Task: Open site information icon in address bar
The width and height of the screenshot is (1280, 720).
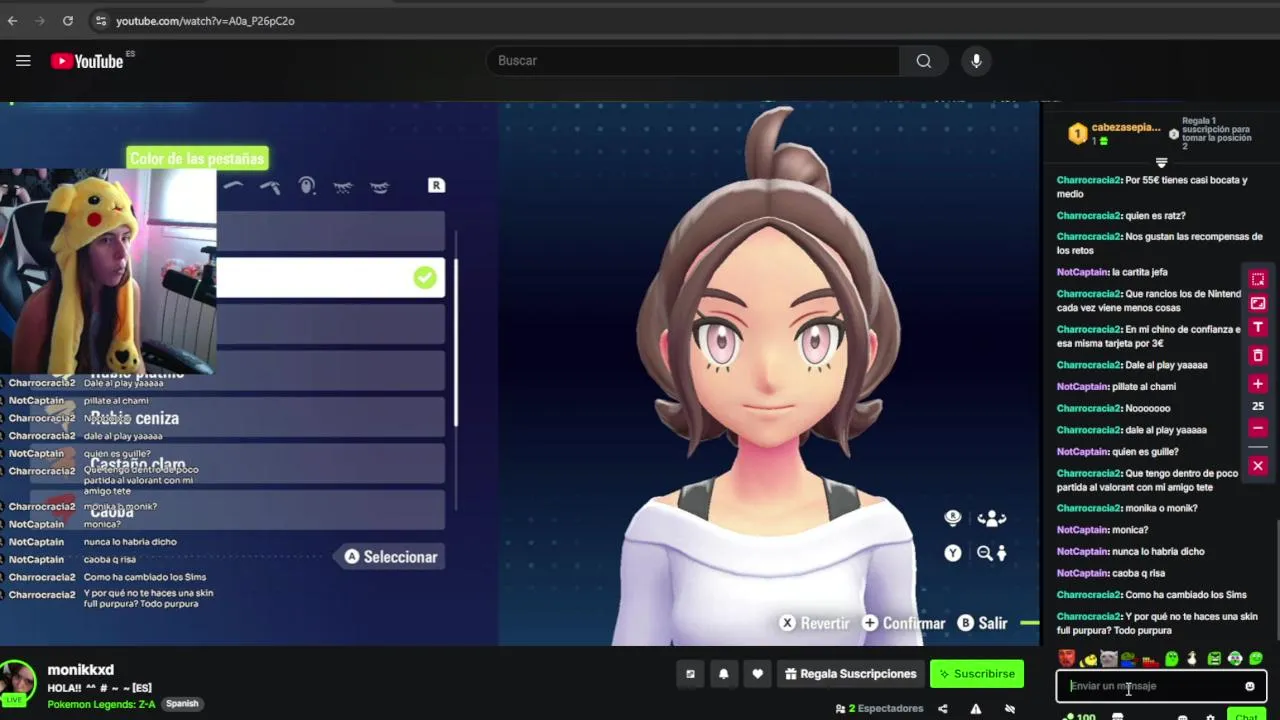Action: click(100, 20)
